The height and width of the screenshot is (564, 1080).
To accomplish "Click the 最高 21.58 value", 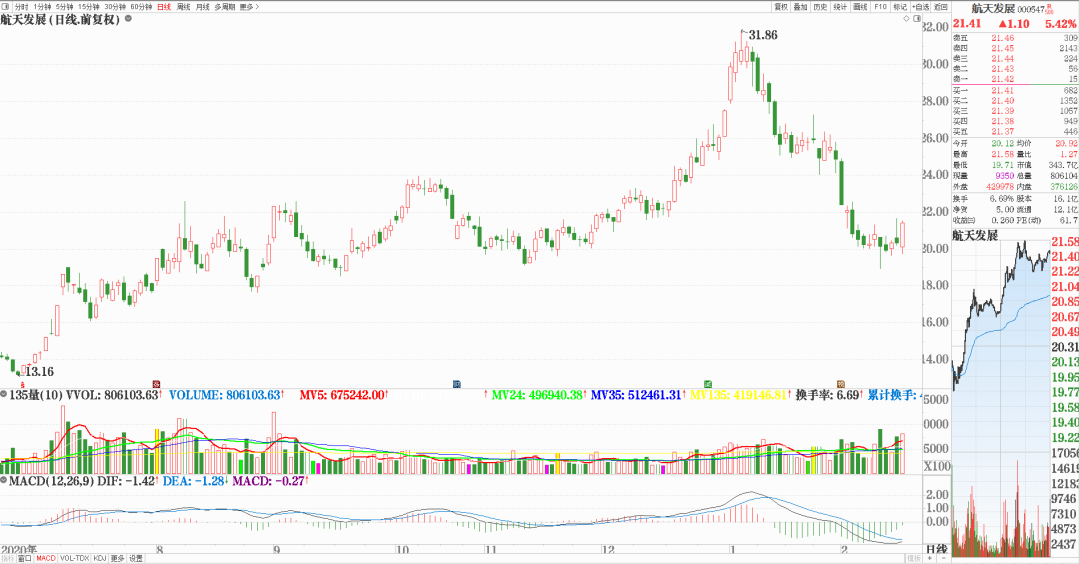I will point(1002,154).
